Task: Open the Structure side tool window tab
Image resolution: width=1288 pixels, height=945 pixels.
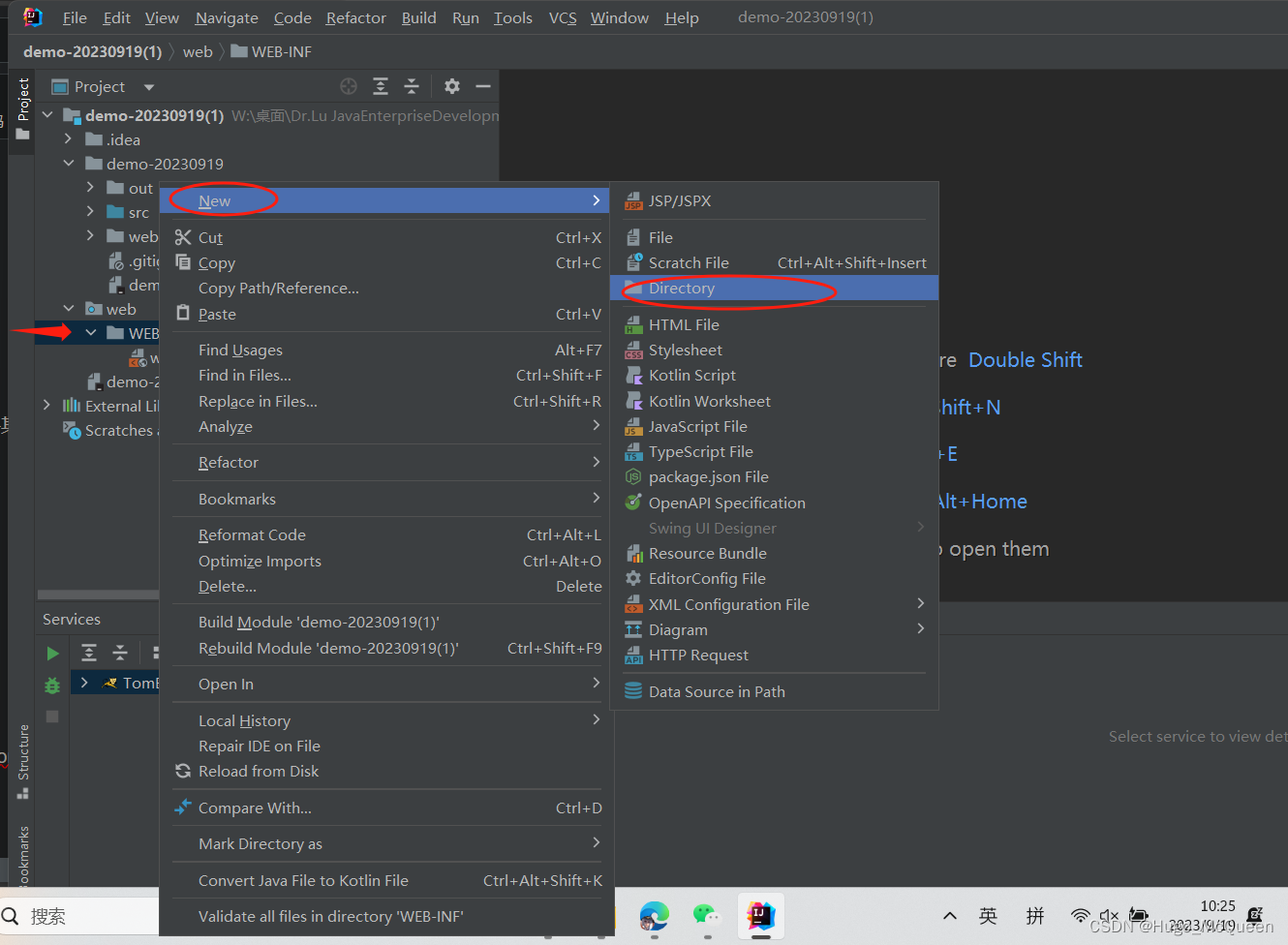Action: [23, 761]
